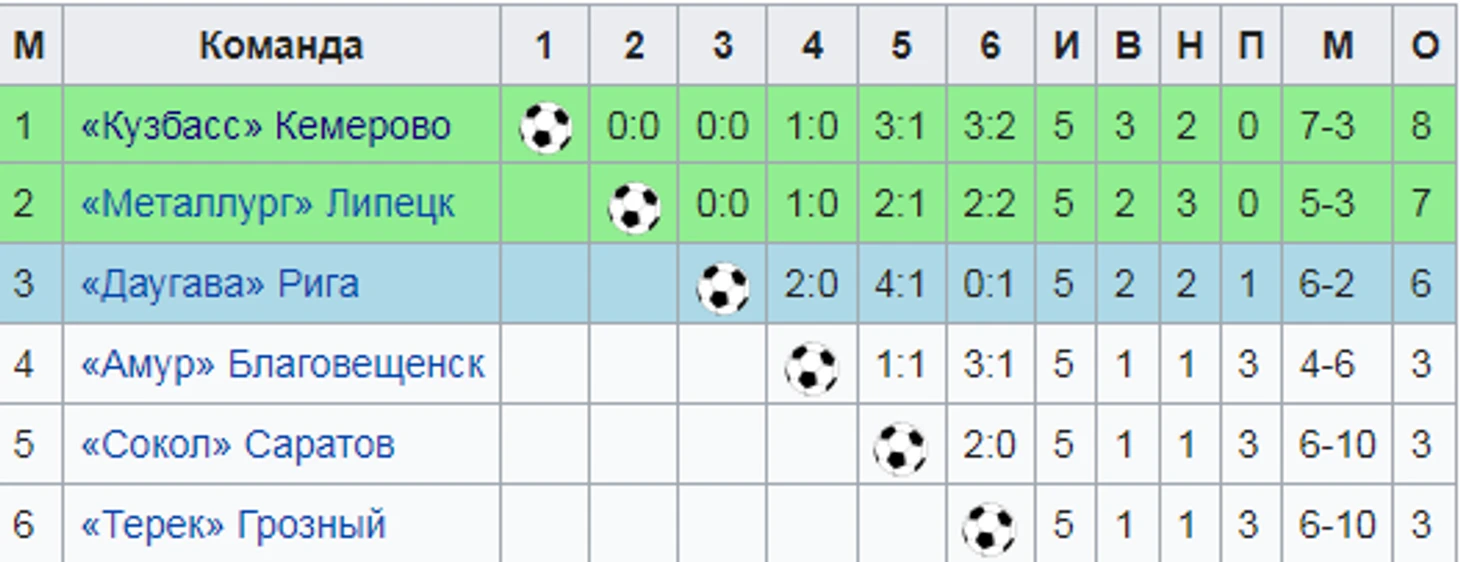Image resolution: width=1460 pixels, height=562 pixels.
Task: Click the soccer ball icon in Сокол row
Action: pos(900,448)
